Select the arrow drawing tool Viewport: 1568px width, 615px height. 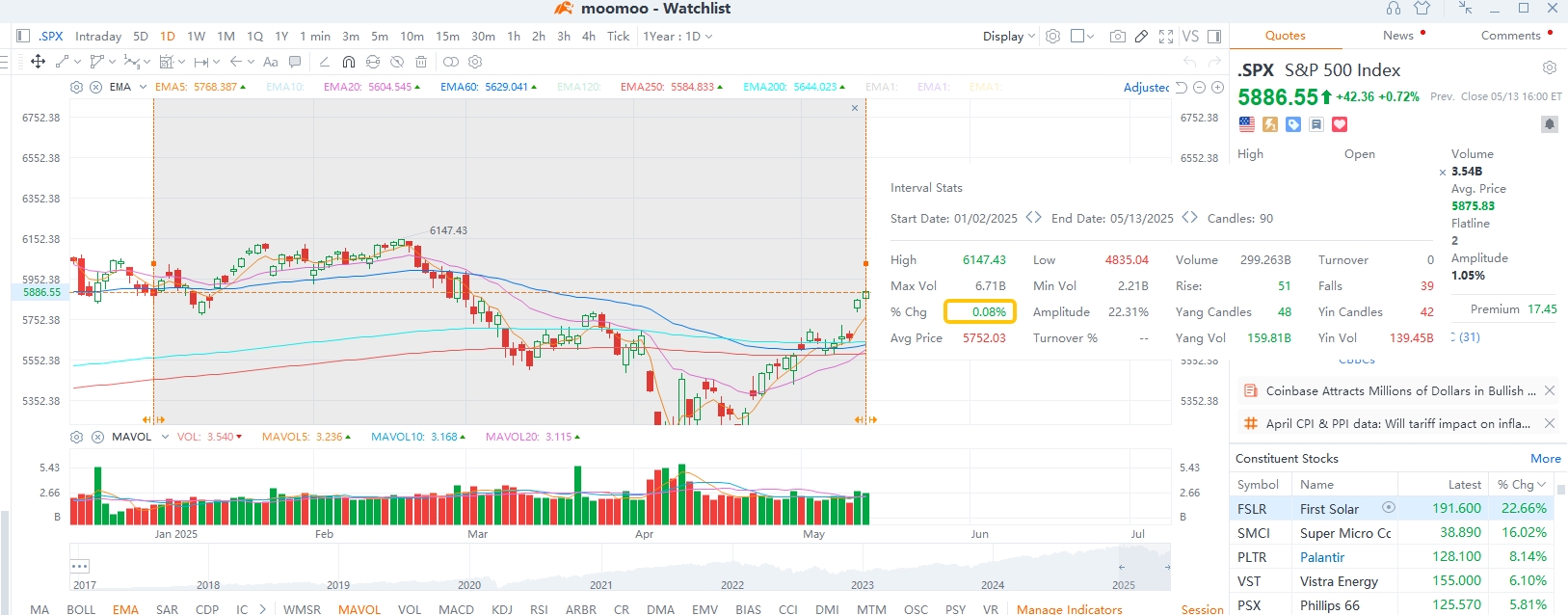[x=236, y=62]
